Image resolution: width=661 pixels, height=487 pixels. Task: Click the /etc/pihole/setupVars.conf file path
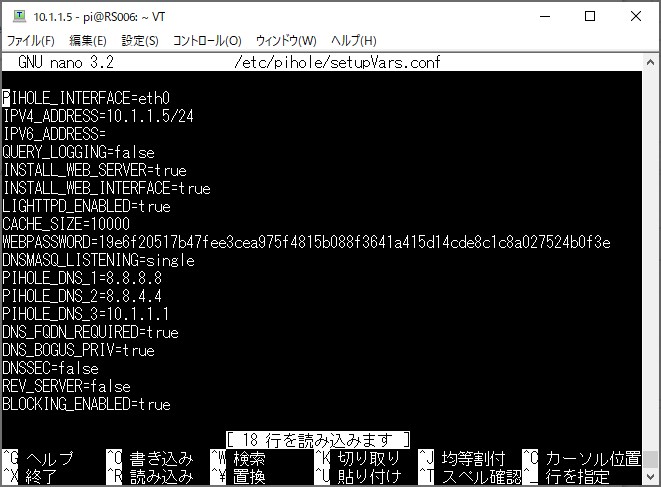(337, 62)
